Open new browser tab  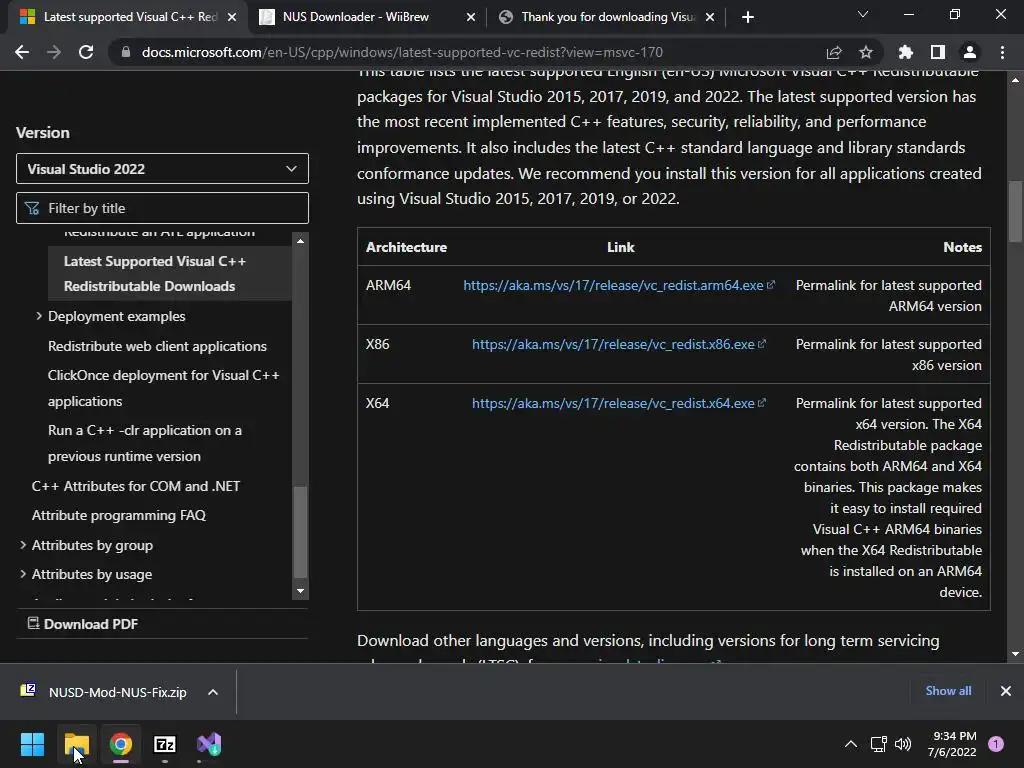pyautogui.click(x=748, y=17)
